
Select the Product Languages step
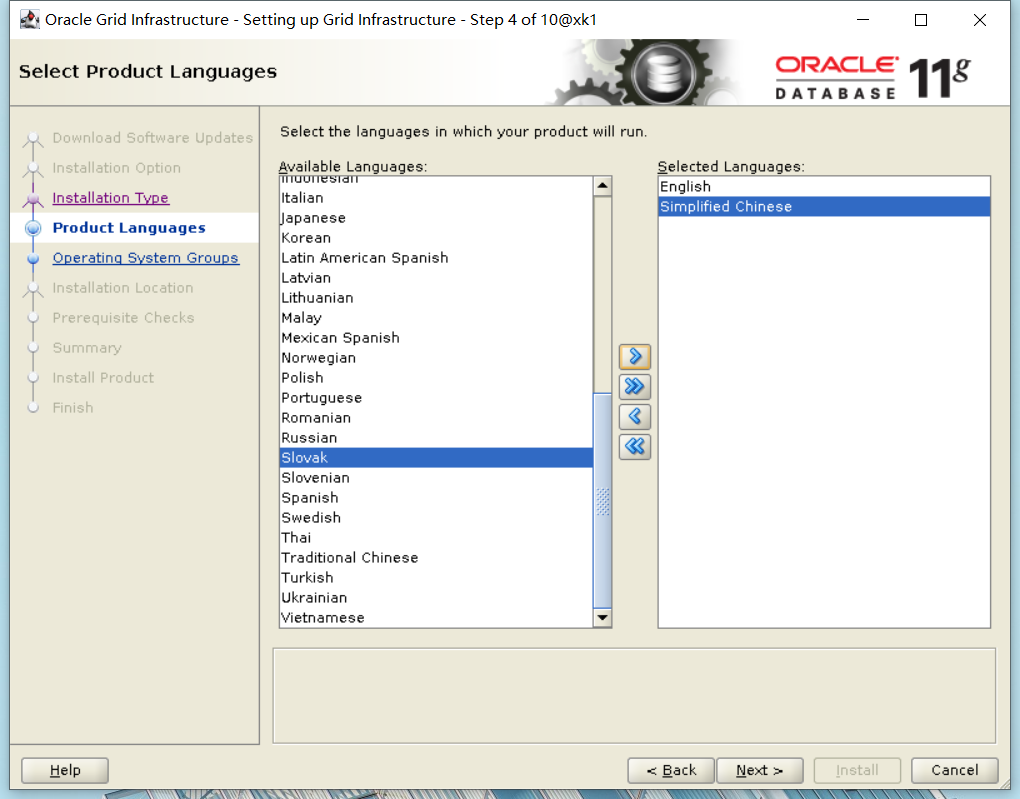click(x=129, y=228)
